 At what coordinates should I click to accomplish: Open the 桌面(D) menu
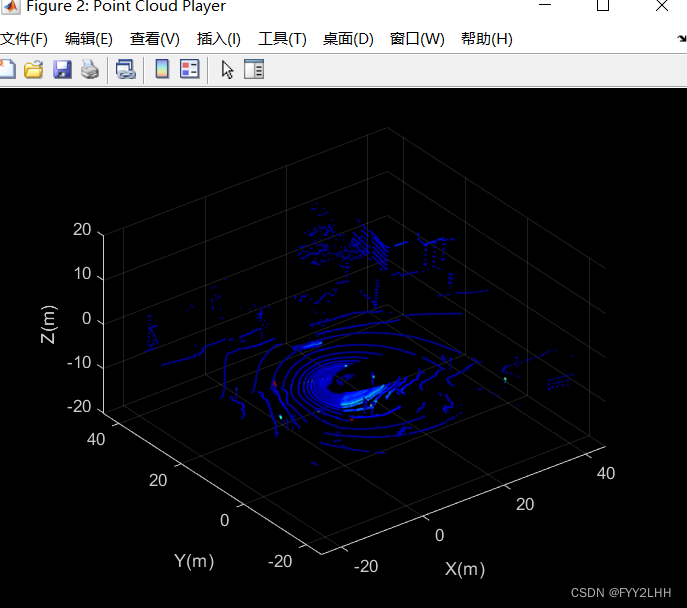[x=348, y=39]
